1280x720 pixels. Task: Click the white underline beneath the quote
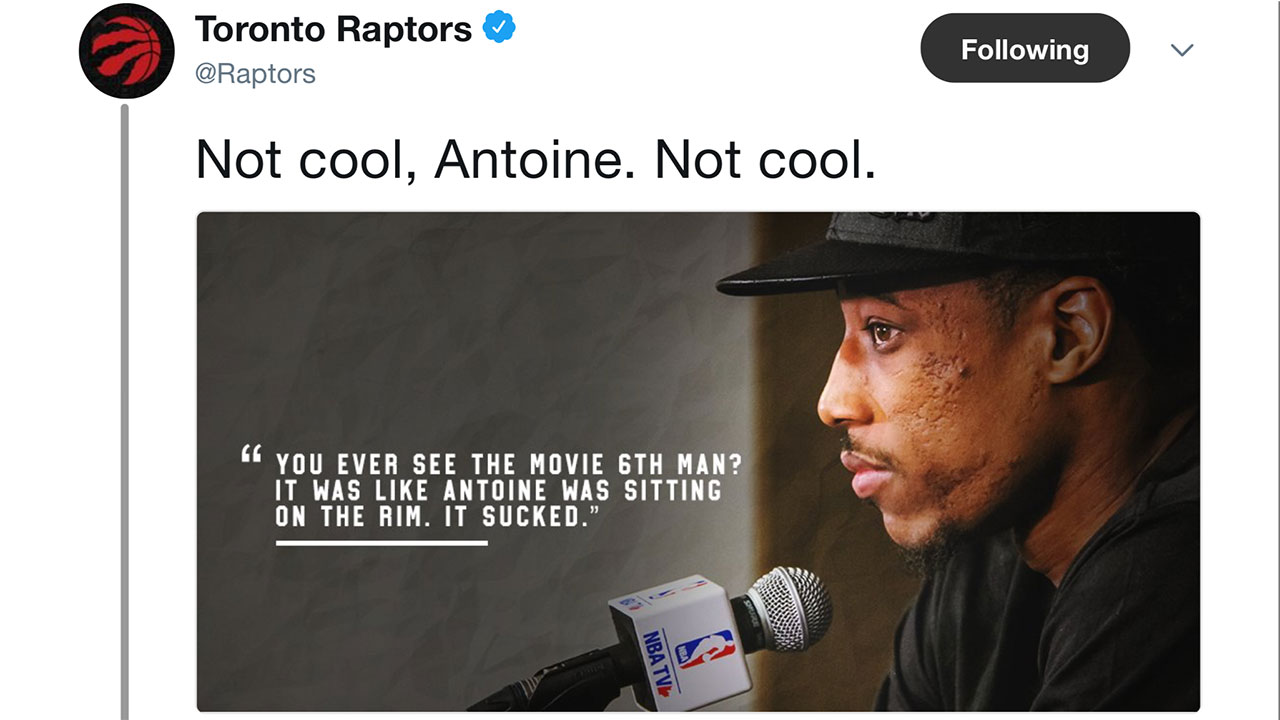point(382,543)
